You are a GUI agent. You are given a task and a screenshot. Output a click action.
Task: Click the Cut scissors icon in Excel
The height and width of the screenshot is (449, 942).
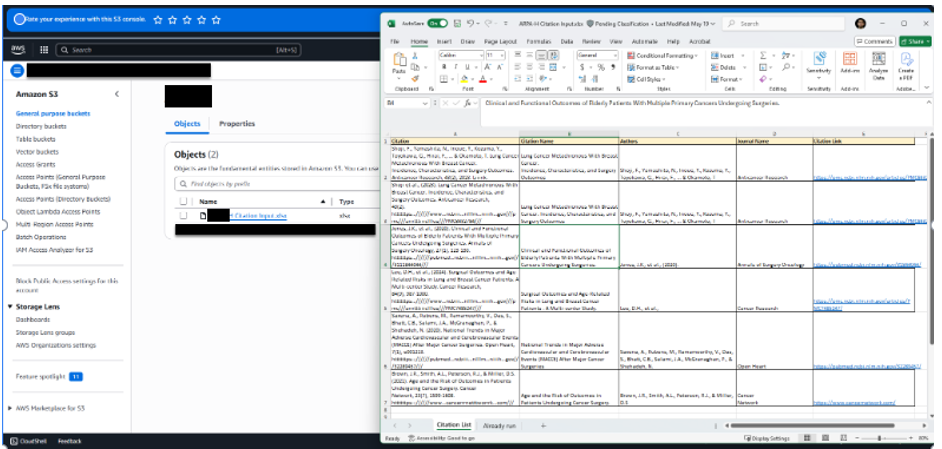[x=415, y=55]
